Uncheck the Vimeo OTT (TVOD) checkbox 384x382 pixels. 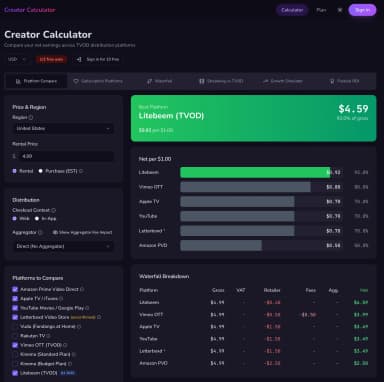click(x=15, y=345)
